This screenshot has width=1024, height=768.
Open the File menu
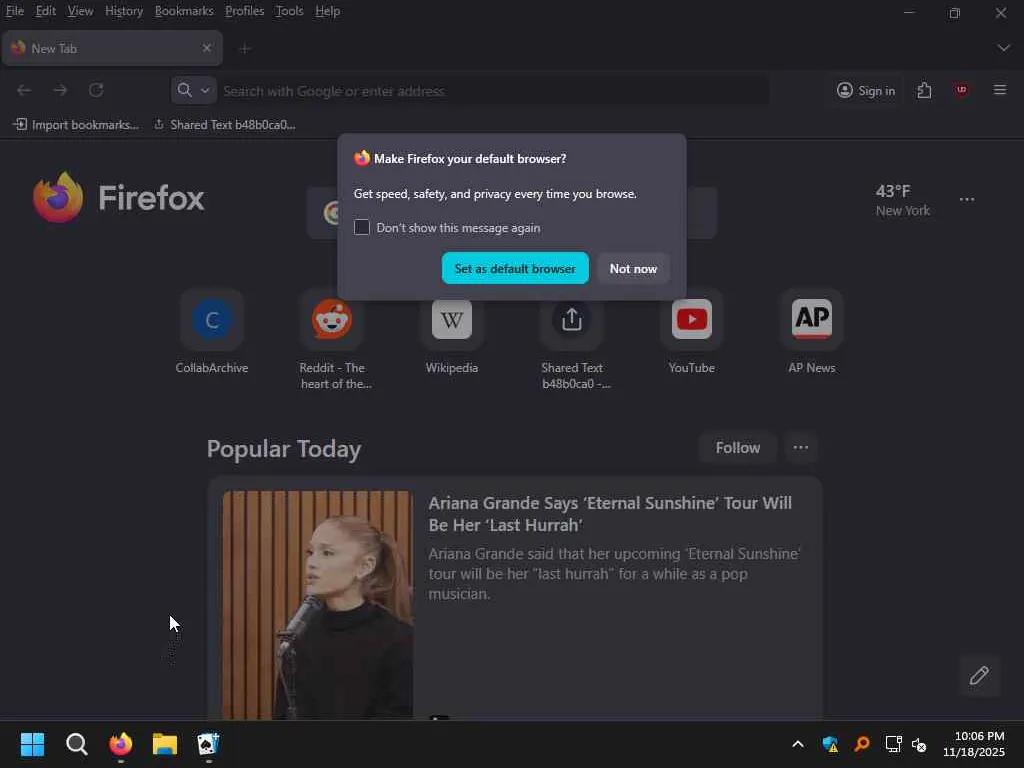[14, 11]
